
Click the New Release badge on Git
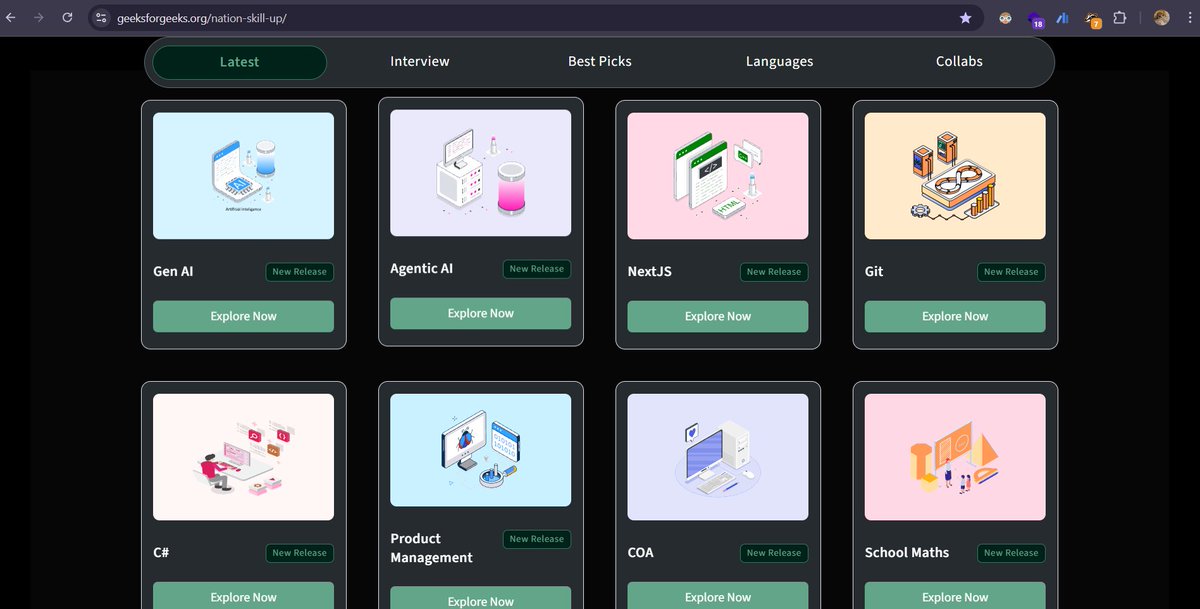click(x=1011, y=271)
